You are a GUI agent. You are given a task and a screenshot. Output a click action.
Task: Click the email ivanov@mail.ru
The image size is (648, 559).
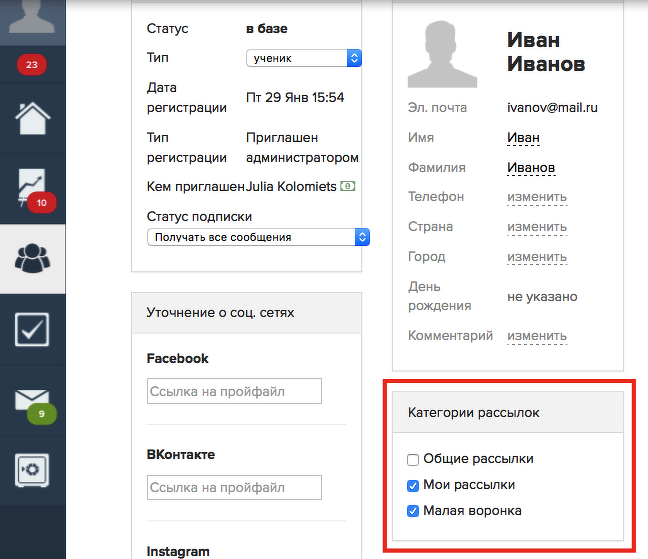(552, 107)
